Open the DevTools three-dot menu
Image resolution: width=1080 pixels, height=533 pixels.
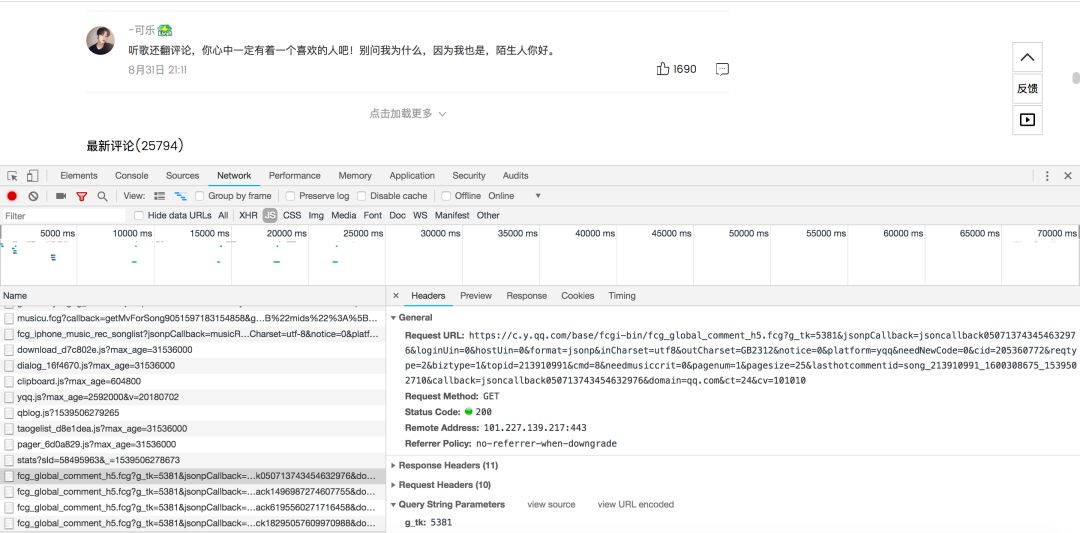(x=1047, y=176)
